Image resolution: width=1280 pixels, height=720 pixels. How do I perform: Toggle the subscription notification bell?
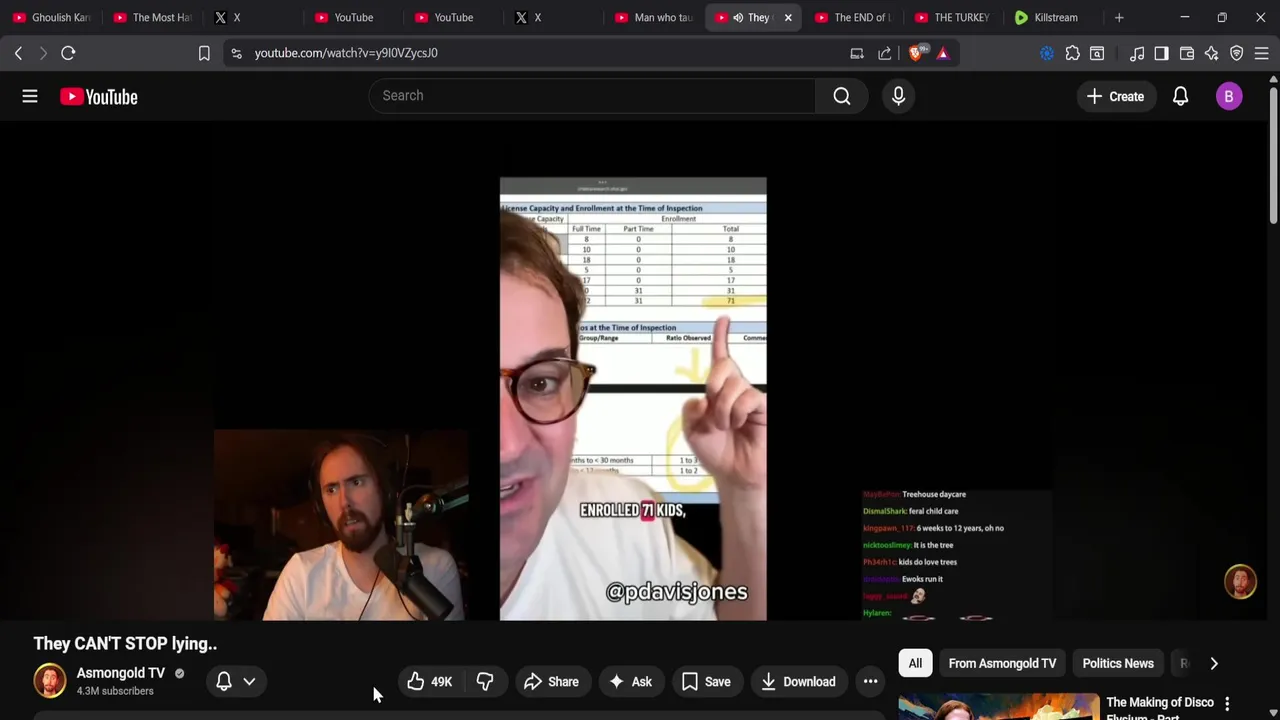point(224,681)
